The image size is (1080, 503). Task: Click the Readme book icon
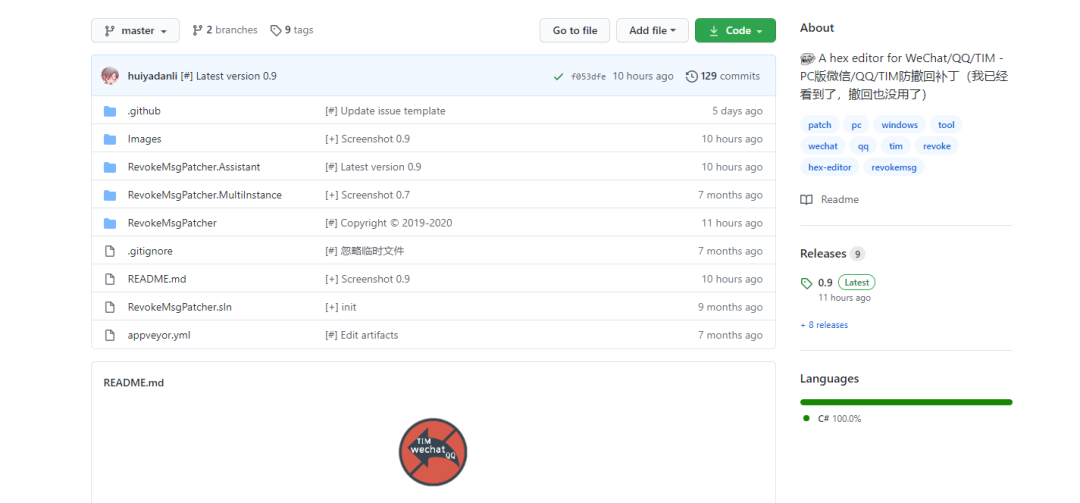click(806, 200)
